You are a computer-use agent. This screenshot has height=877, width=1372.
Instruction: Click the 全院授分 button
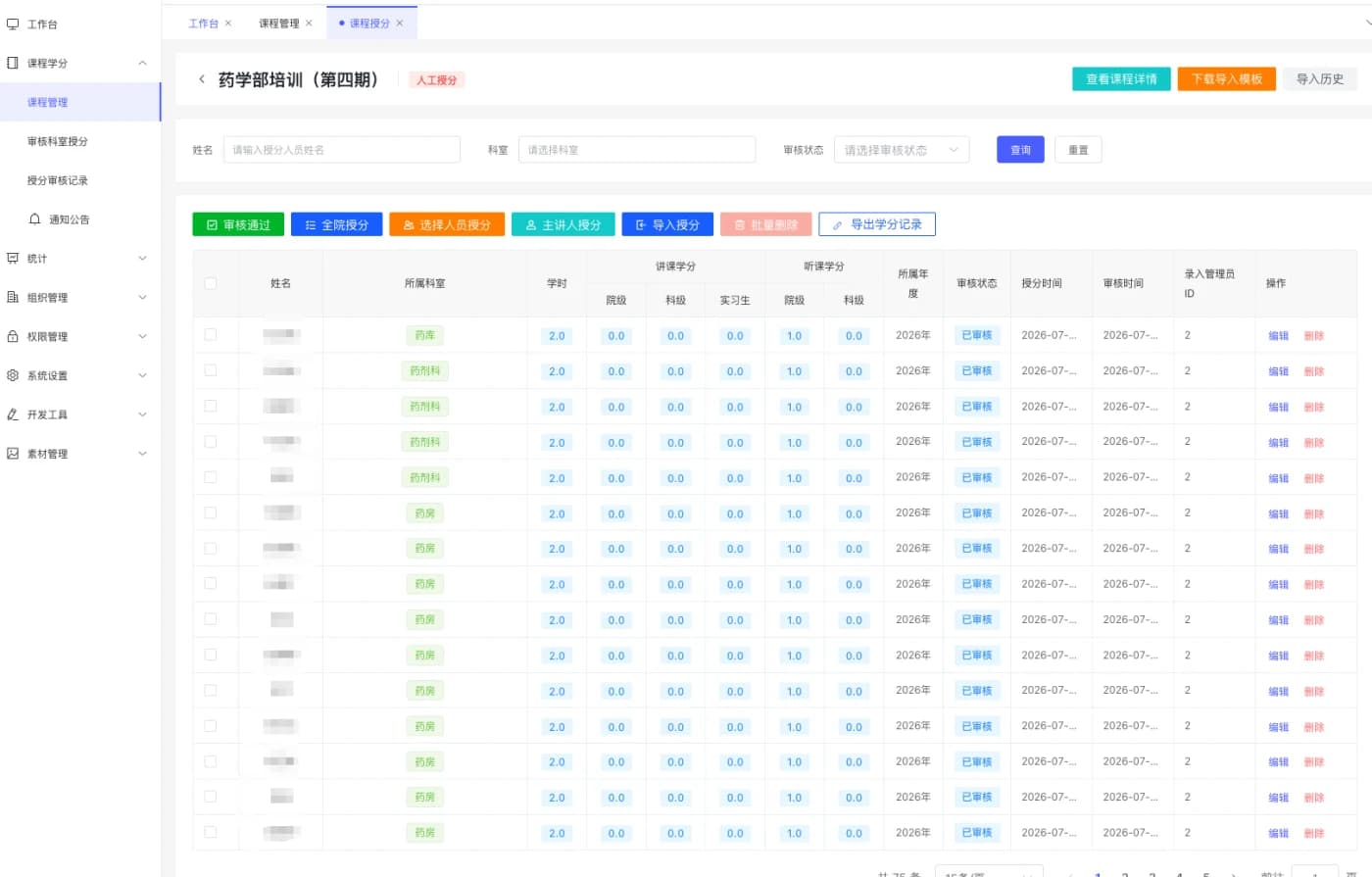pyautogui.click(x=336, y=224)
